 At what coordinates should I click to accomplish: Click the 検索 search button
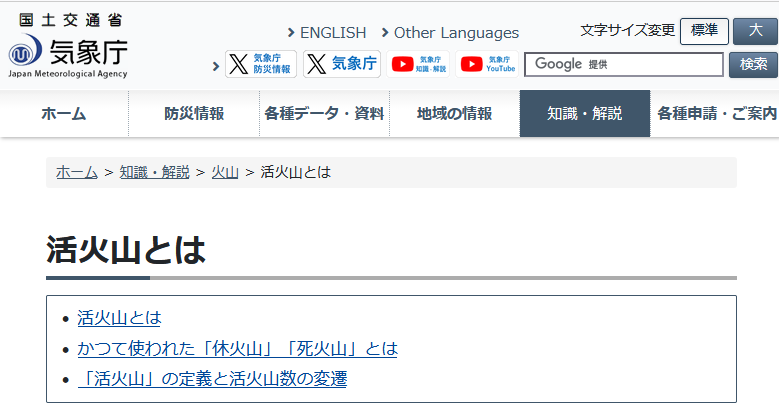point(753,65)
